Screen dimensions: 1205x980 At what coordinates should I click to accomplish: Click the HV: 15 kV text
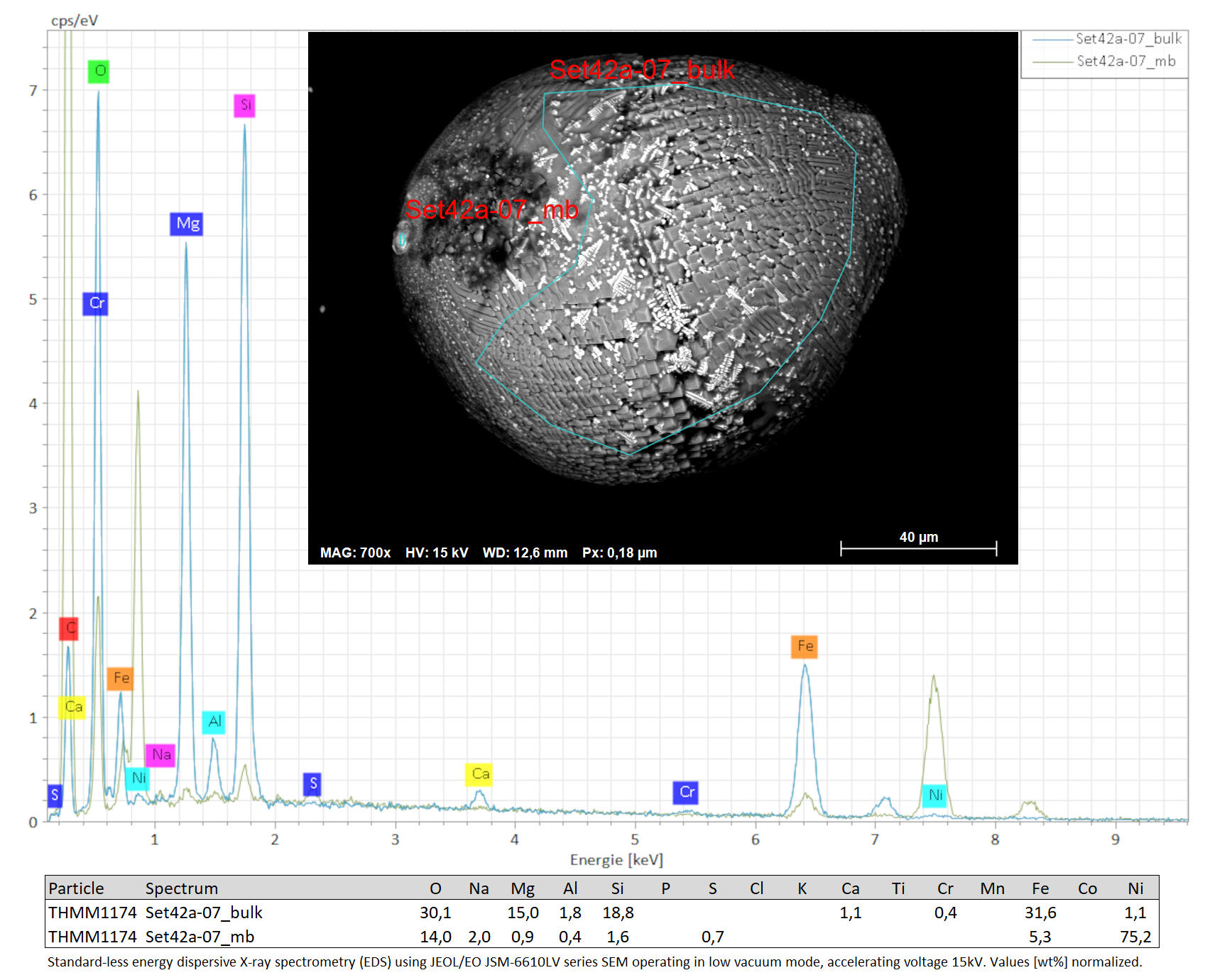pyautogui.click(x=437, y=553)
